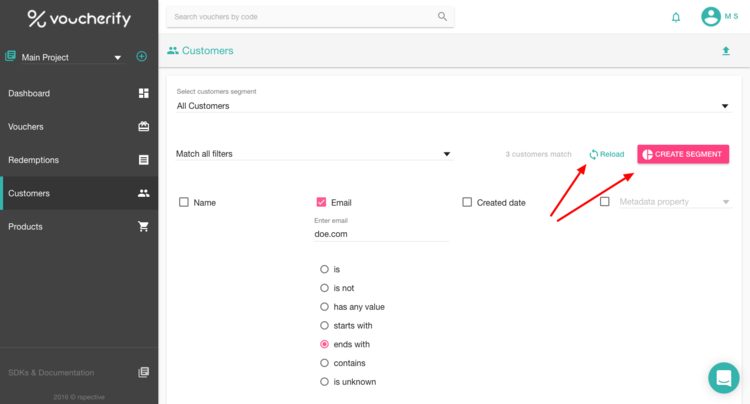This screenshot has width=750, height=404.
Task: Click the CREATE SEGMENT button
Action: (x=683, y=154)
